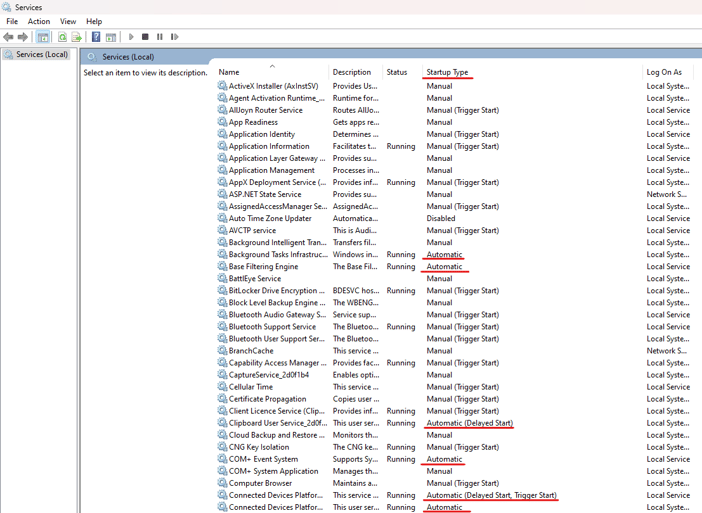Click the gear icon beside Computer Browser

[x=222, y=483]
